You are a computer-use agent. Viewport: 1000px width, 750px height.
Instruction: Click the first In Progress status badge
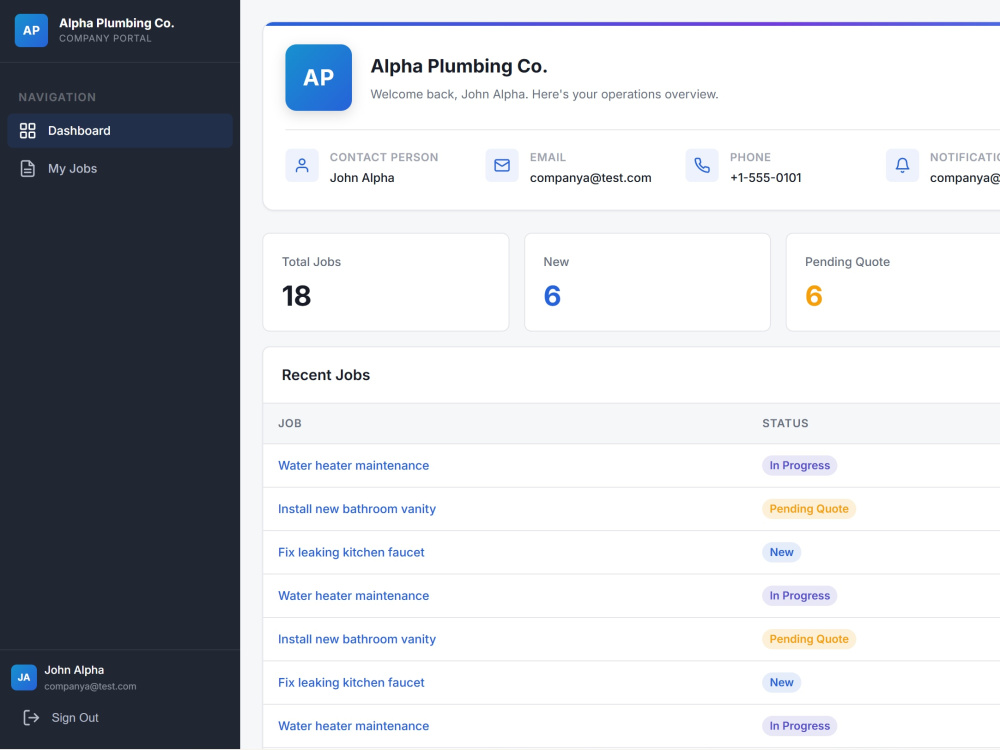(799, 466)
